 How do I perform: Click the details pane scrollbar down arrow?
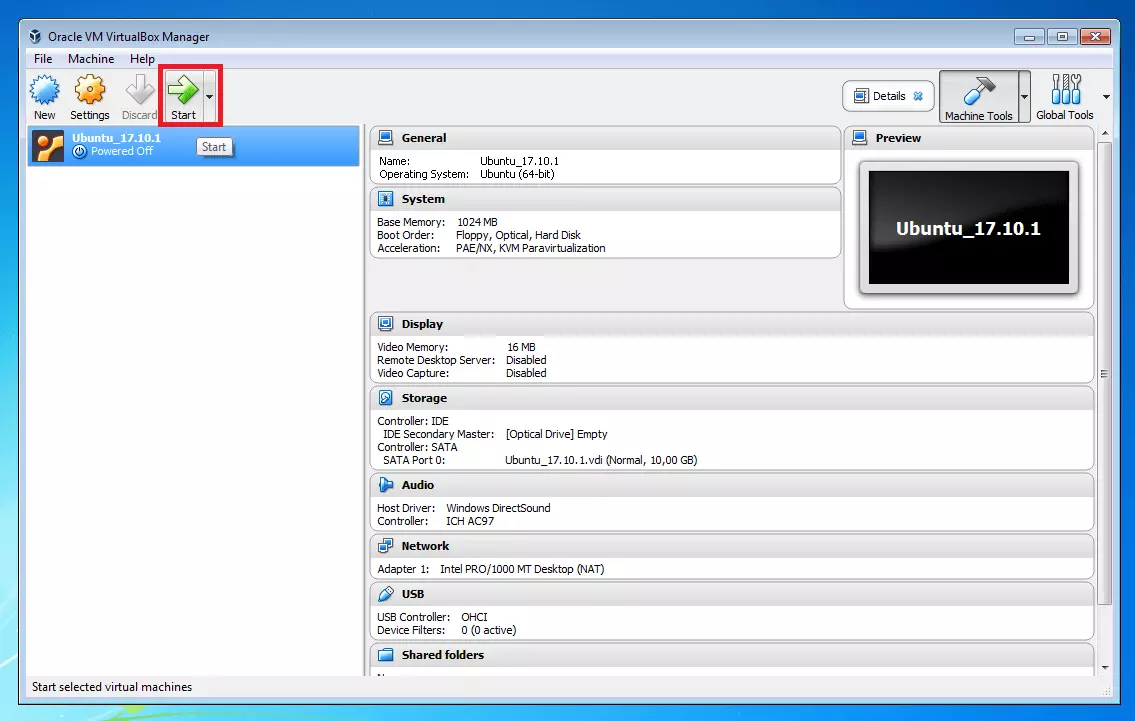click(x=1104, y=666)
